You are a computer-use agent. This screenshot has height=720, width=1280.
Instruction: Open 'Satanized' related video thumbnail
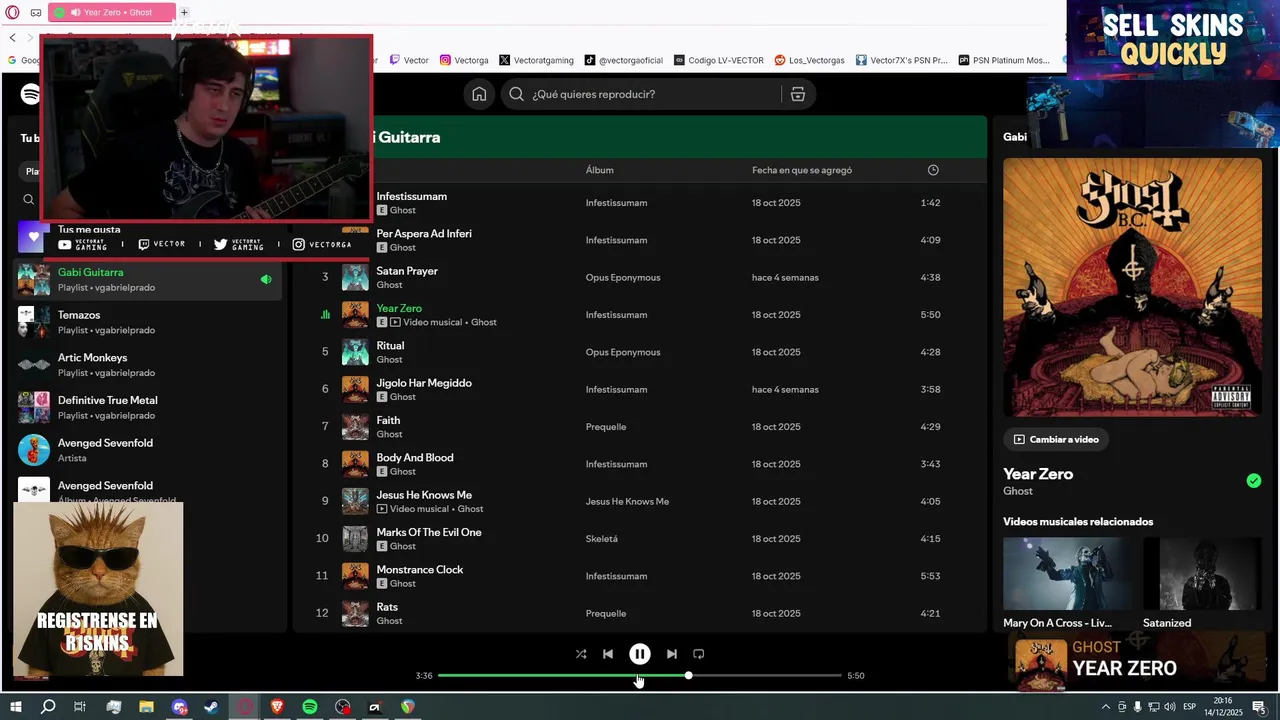(1203, 574)
